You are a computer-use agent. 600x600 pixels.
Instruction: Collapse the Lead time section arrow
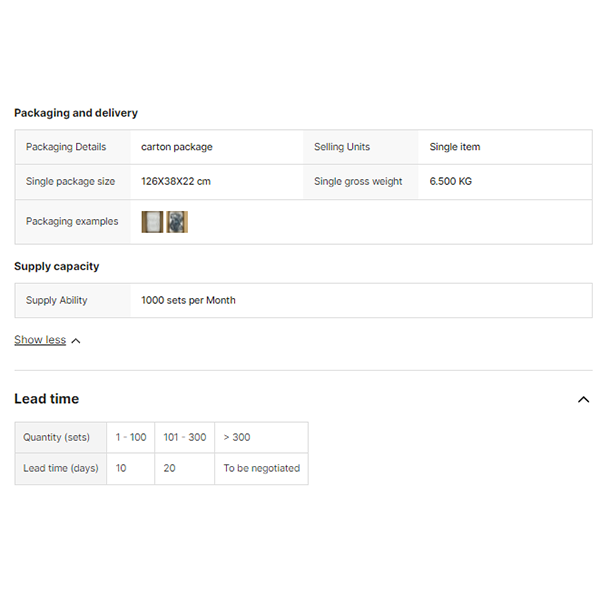coord(583,400)
